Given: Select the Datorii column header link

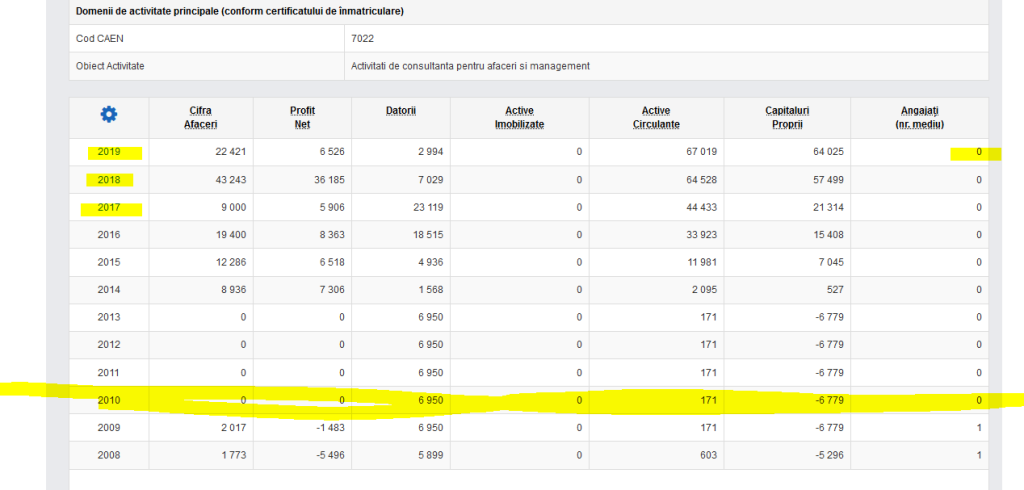Looking at the screenshot, I should (x=400, y=110).
